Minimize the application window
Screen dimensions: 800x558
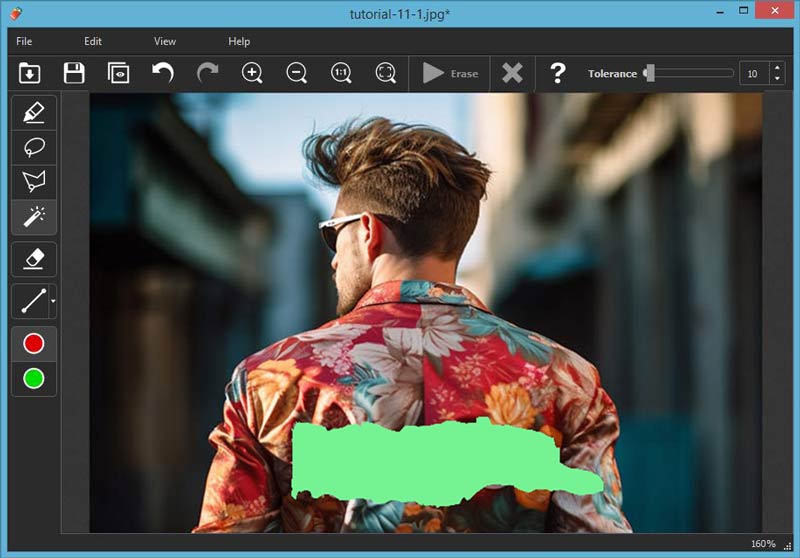[x=720, y=11]
